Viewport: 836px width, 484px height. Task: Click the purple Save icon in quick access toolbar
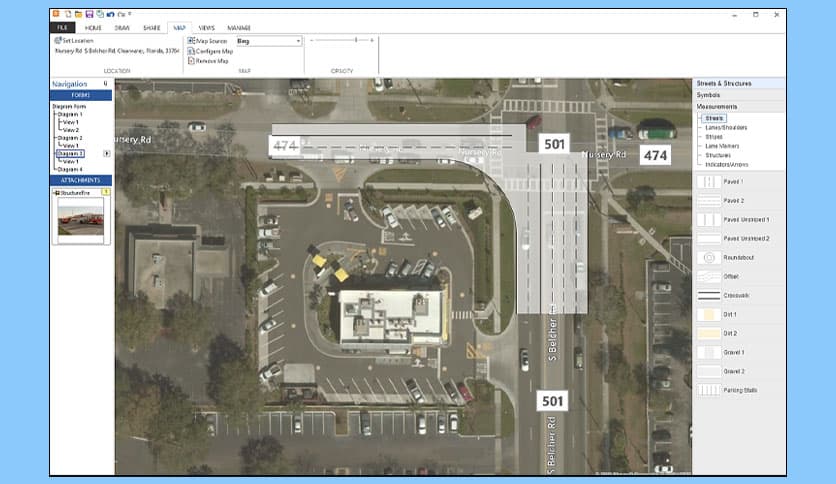(89, 14)
